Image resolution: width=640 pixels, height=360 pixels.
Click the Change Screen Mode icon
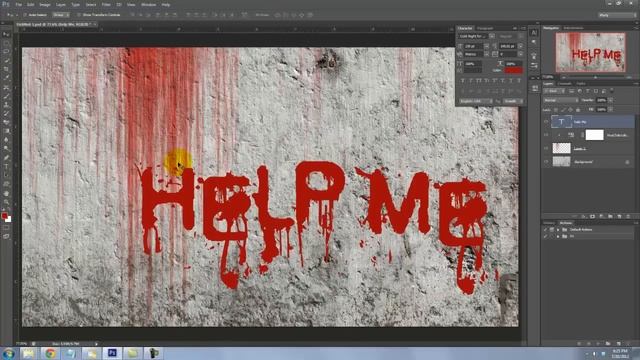[6, 236]
